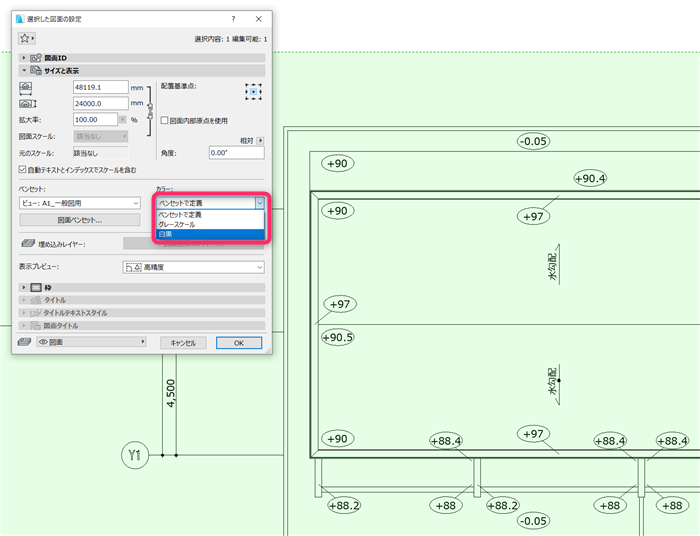
Task: Select グレースケール from the color list
Action: coord(210,224)
